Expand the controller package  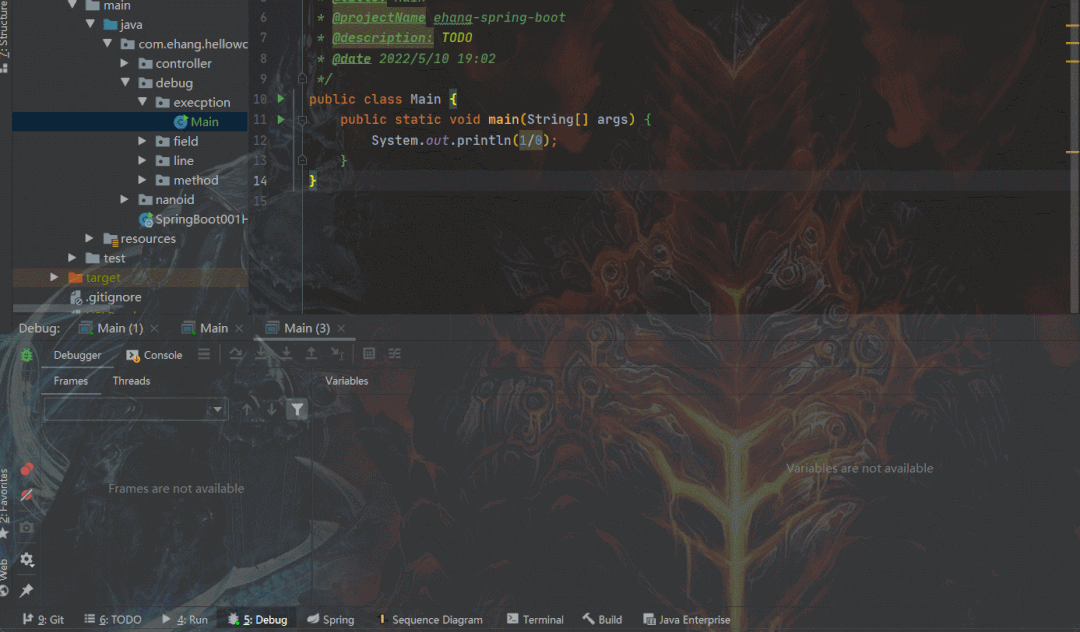coord(125,63)
